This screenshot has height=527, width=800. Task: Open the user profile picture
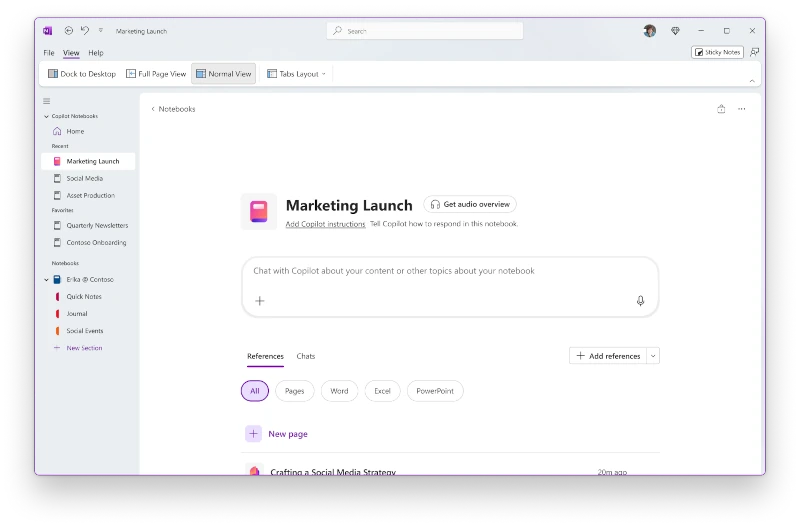[x=650, y=31]
